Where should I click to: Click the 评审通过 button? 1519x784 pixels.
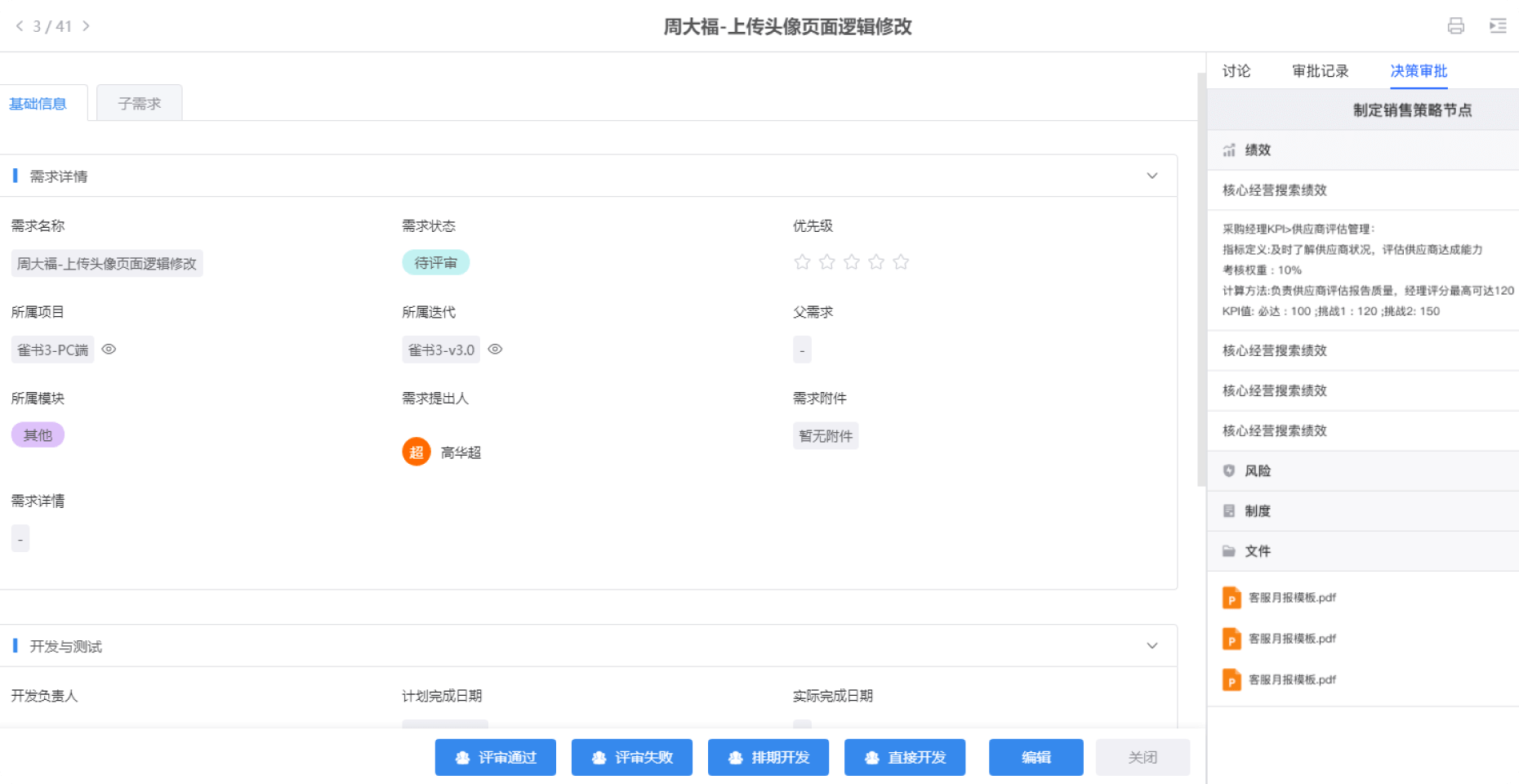pos(496,757)
